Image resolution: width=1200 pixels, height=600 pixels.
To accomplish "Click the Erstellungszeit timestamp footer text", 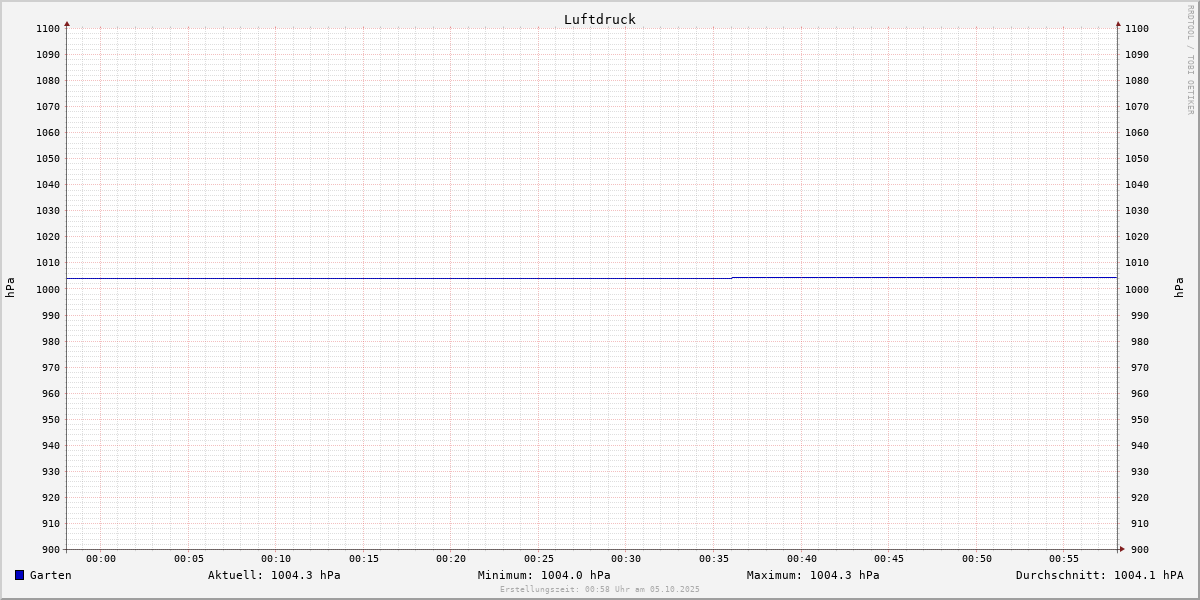I will 599,590.
